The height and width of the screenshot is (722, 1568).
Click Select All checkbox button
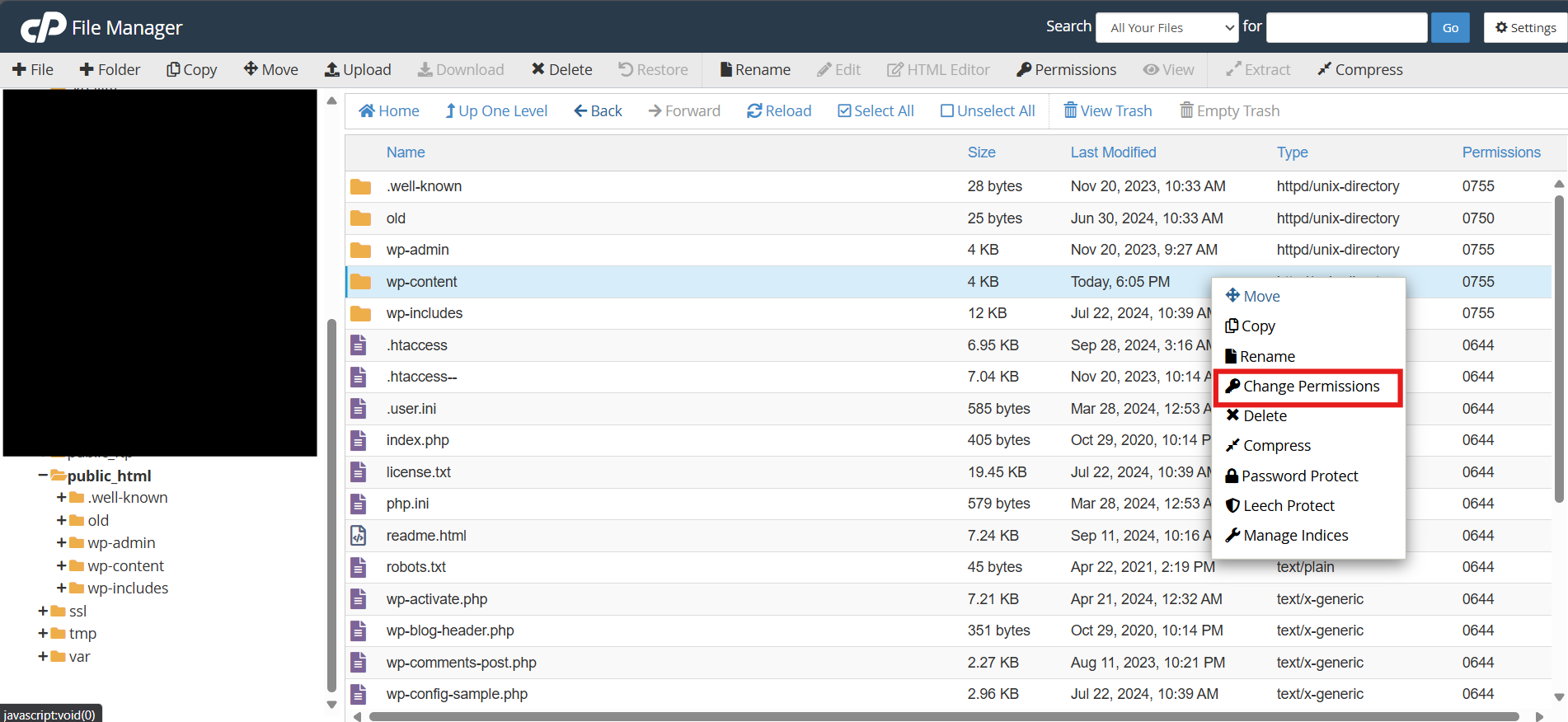click(x=844, y=111)
